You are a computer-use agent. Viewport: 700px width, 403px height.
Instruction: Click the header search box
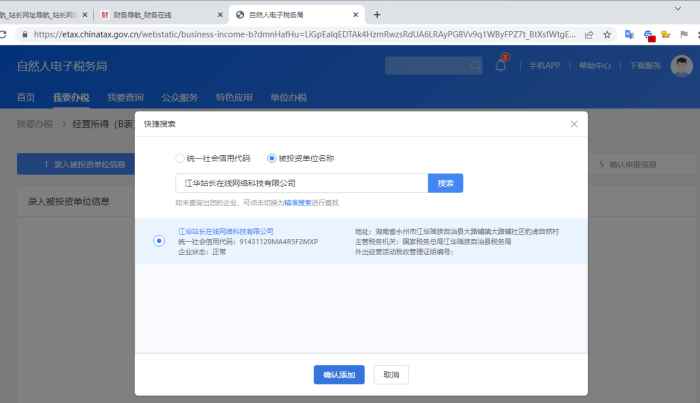tap(433, 66)
